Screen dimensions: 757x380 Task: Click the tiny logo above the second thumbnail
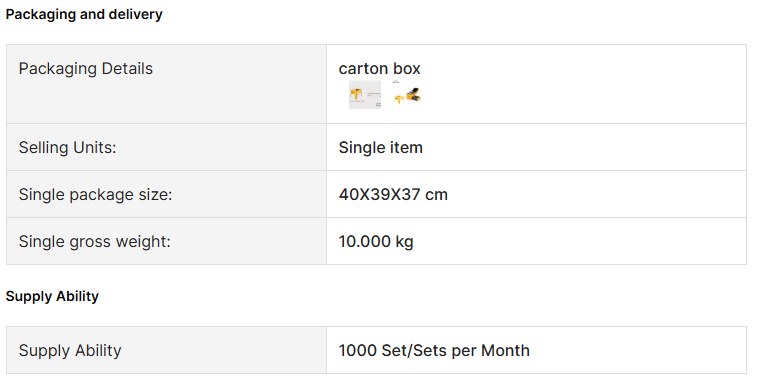click(x=396, y=82)
